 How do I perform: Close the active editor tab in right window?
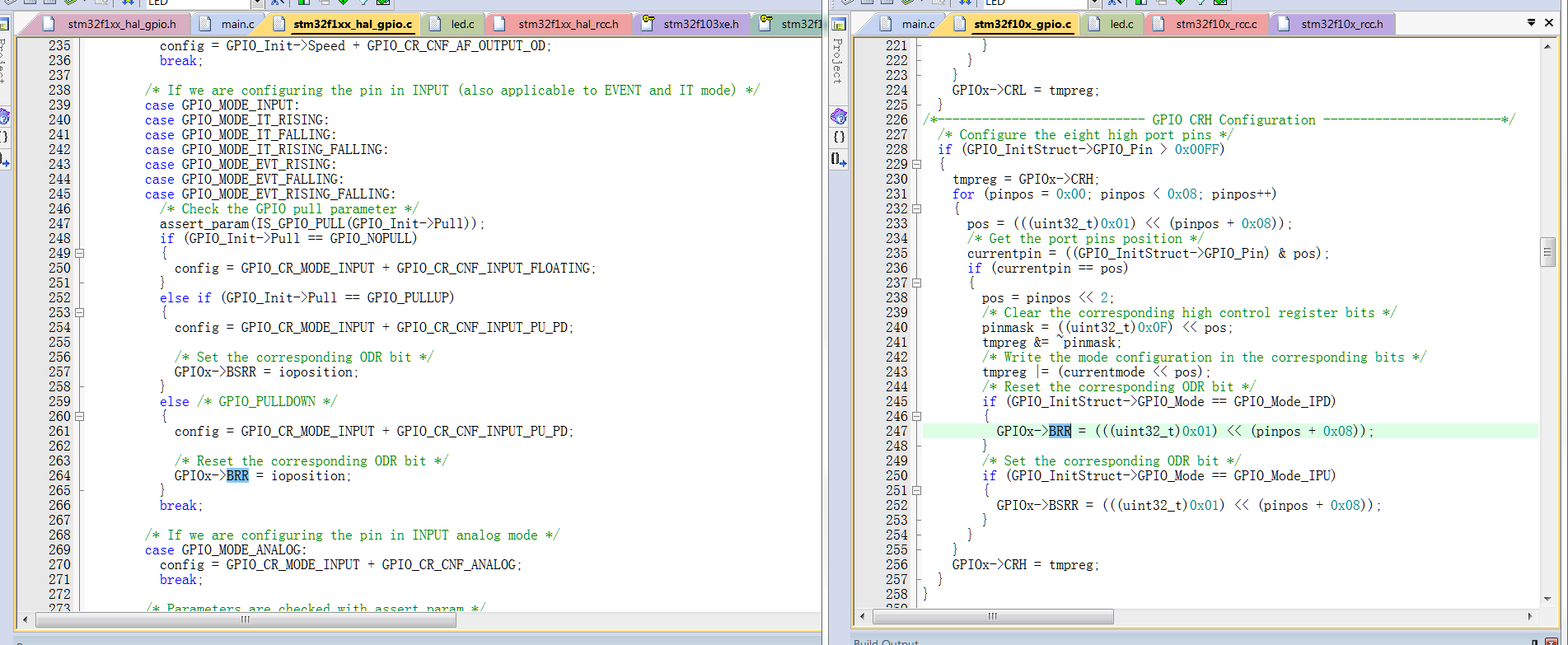(1549, 23)
